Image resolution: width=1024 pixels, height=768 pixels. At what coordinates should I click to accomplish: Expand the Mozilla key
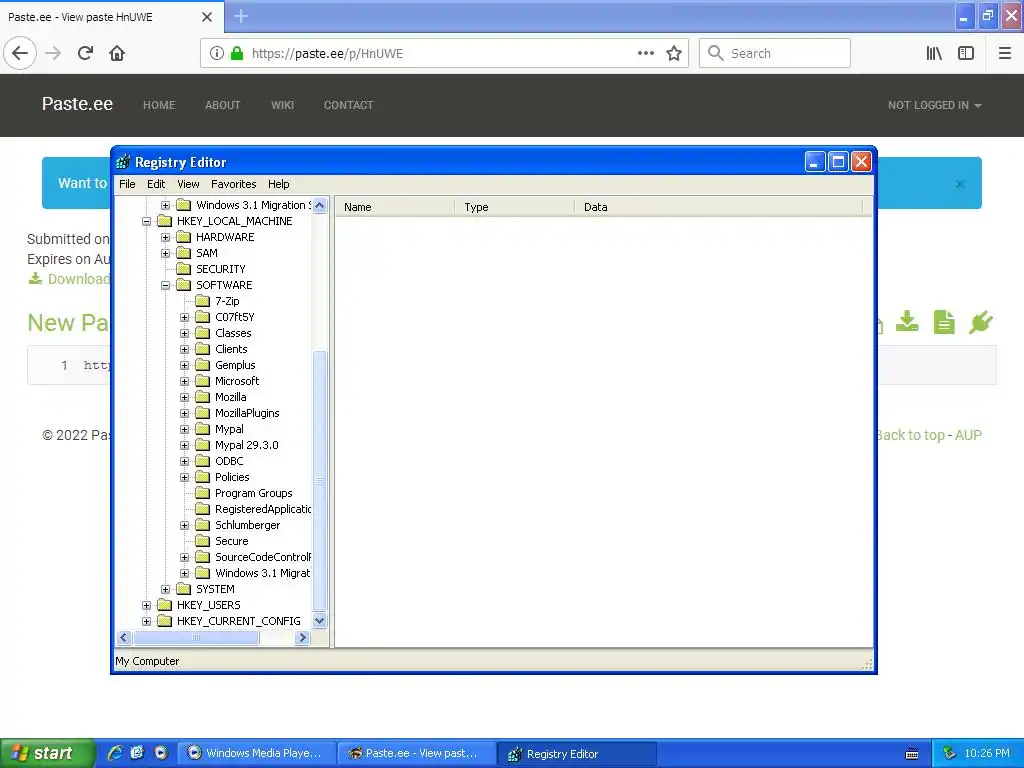pos(184,397)
